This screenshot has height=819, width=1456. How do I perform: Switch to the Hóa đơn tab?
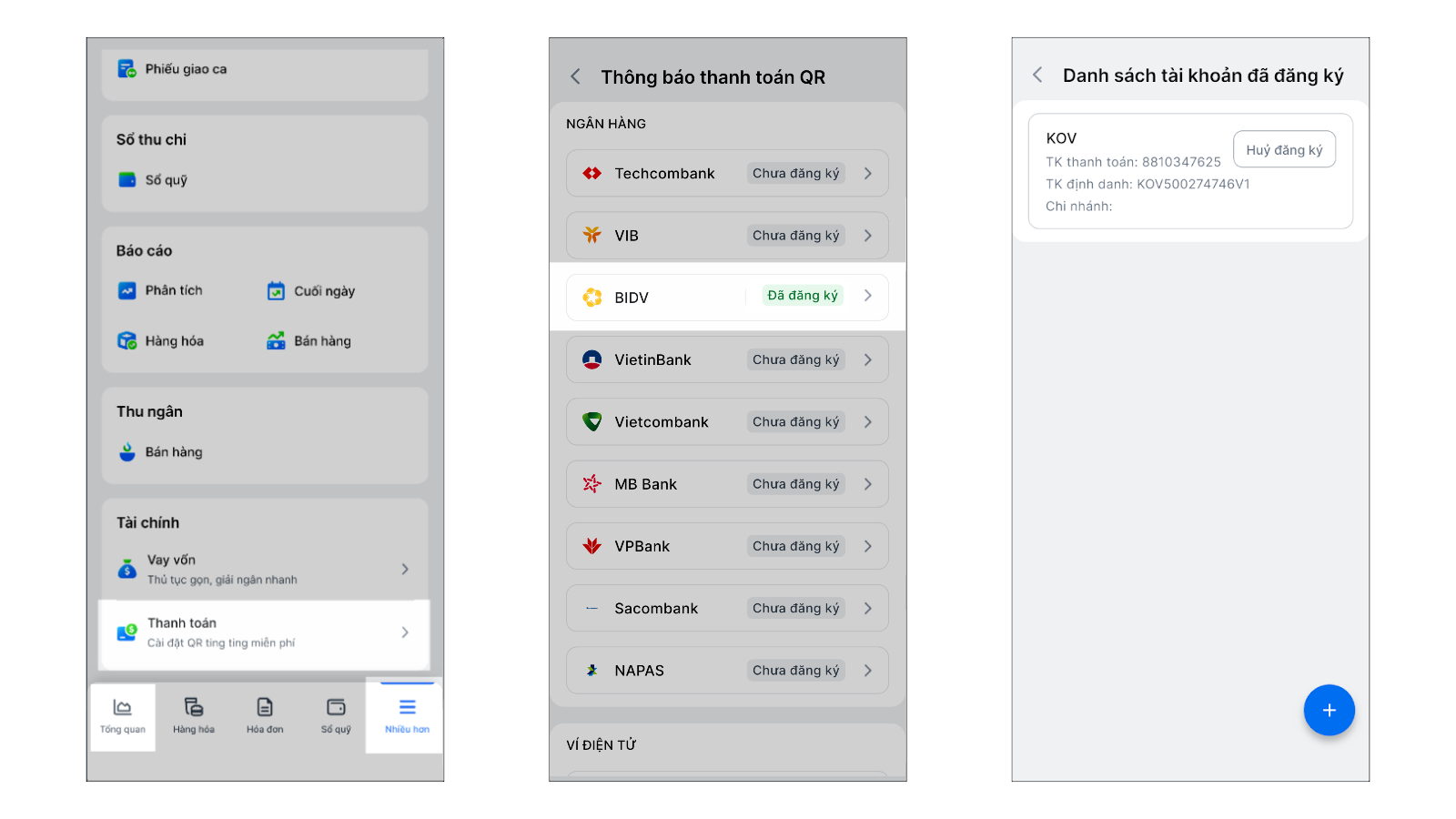click(265, 716)
